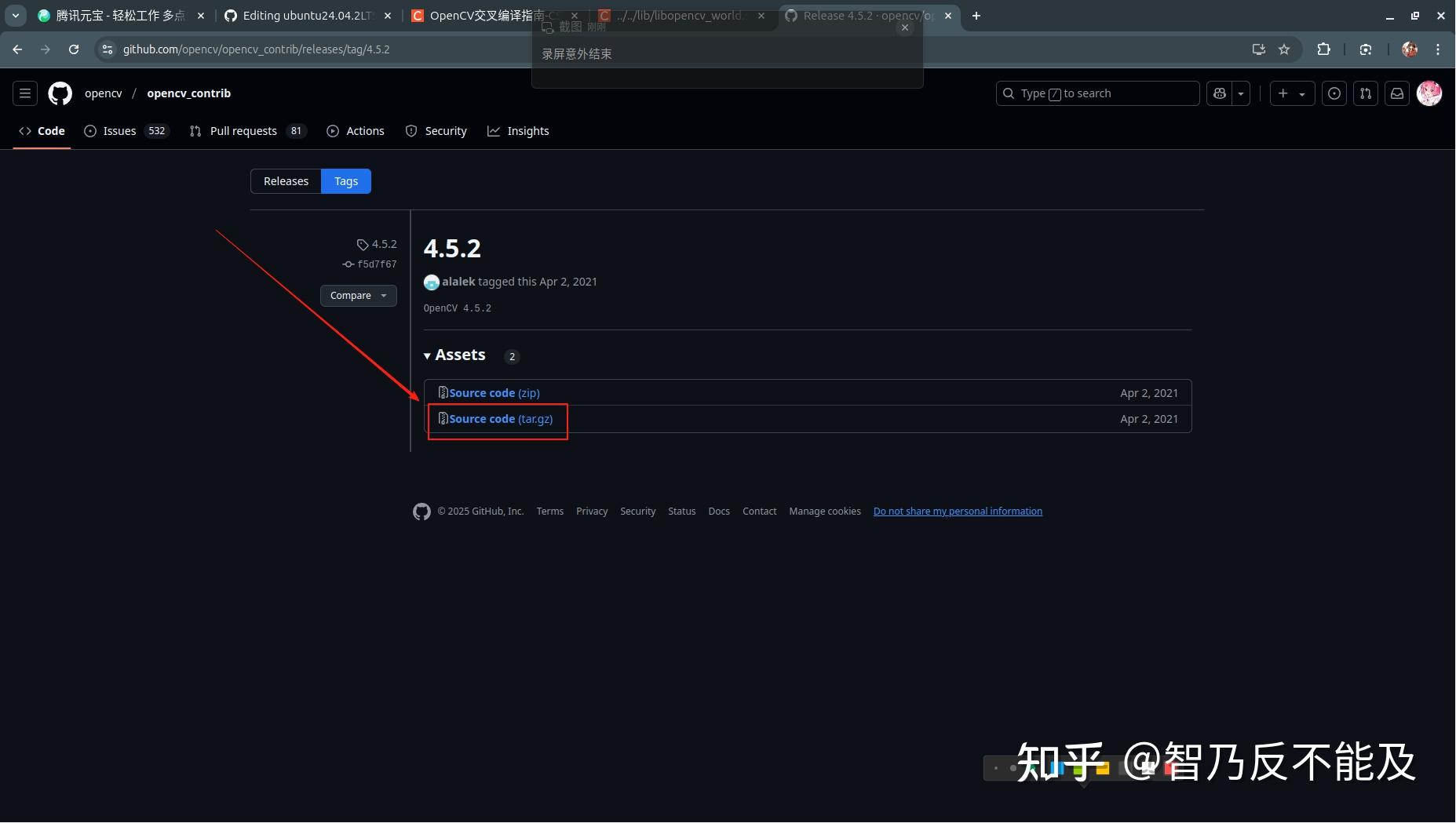Open the repository navigation hamburger menu
This screenshot has width=1456, height=823.
[x=24, y=93]
